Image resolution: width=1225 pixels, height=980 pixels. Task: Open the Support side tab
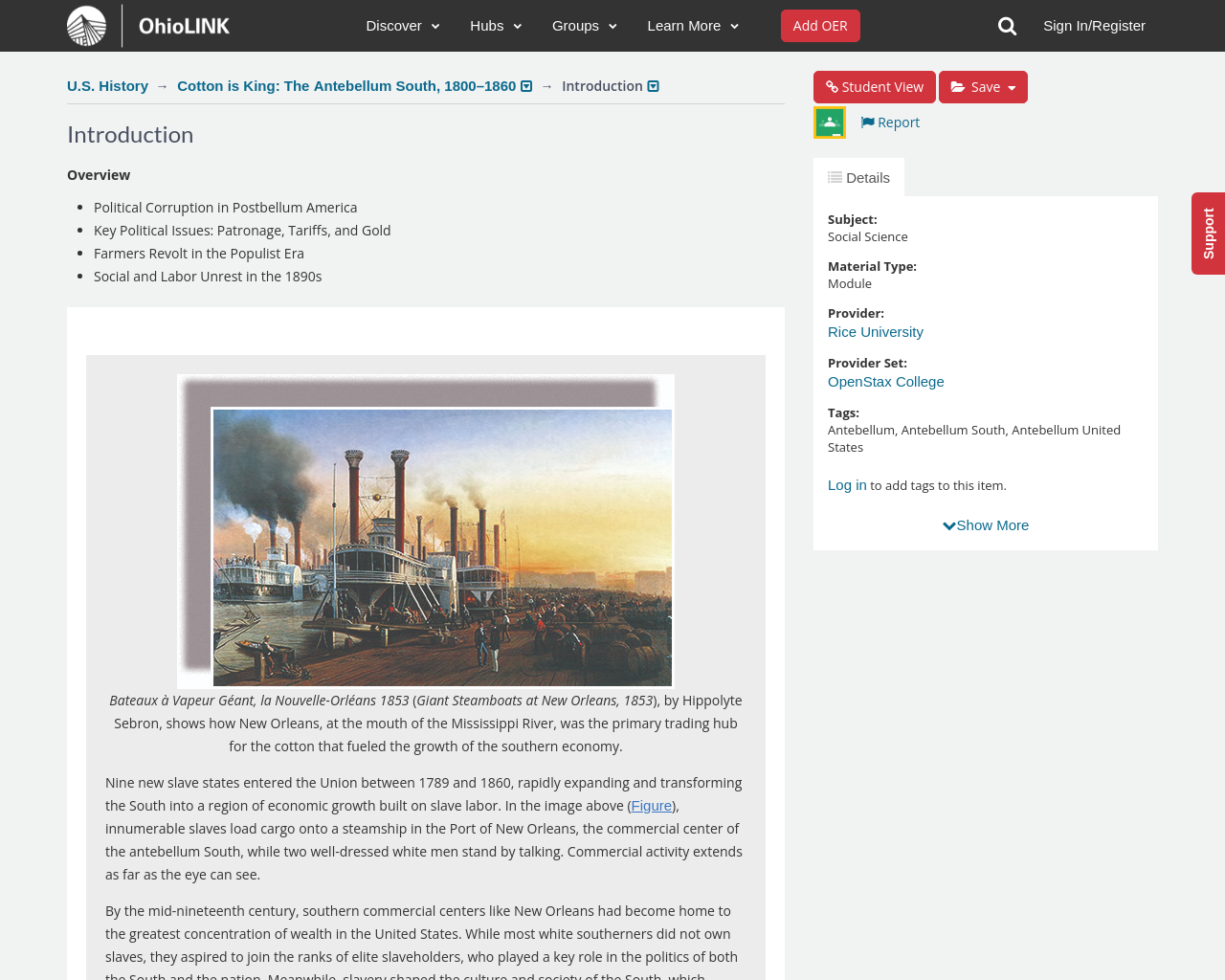(1208, 234)
